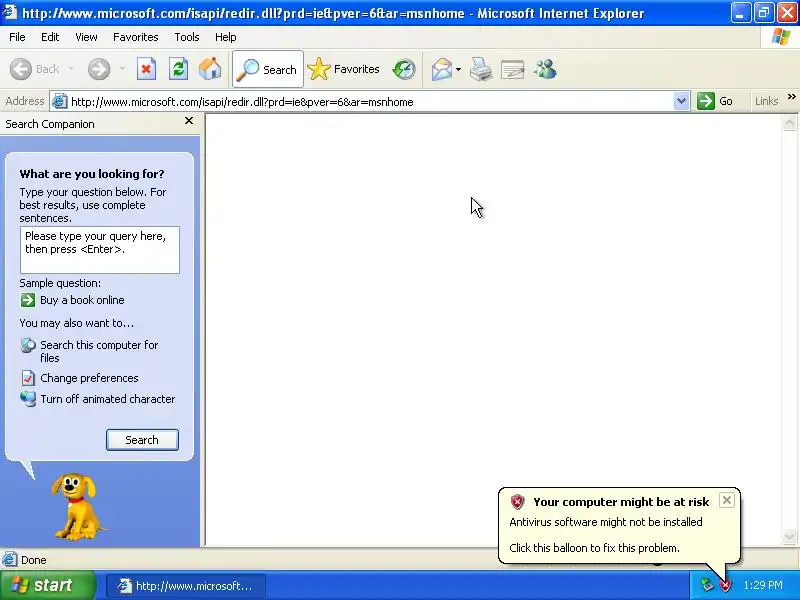
Task: Expand the Mail dropdown arrow
Action: pyautogui.click(x=458, y=69)
